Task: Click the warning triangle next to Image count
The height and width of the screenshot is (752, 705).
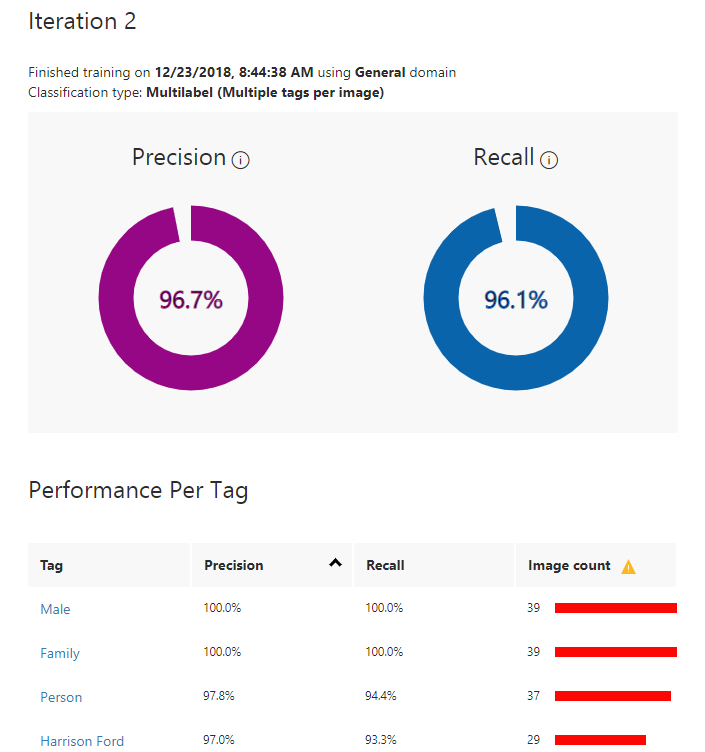Action: point(628,567)
